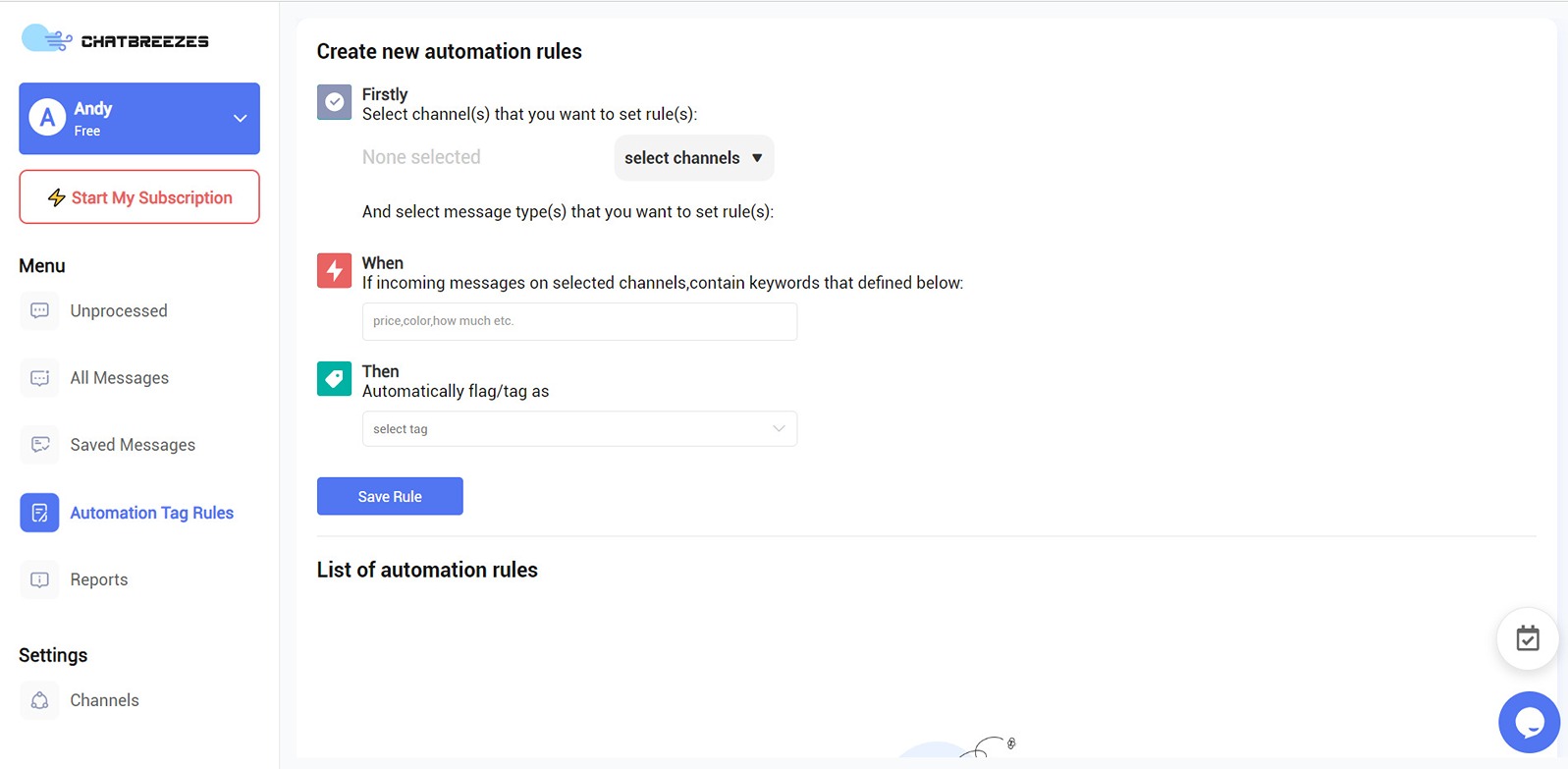
Task: Click the CHATBREEZES brand name text
Action: coord(144,41)
